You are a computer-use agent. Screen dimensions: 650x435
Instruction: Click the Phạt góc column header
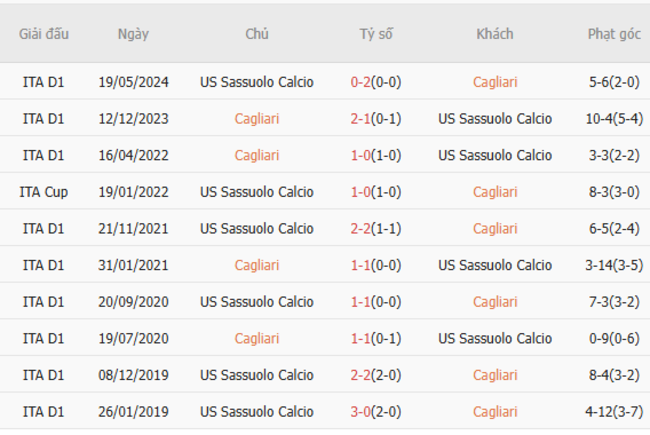point(614,33)
